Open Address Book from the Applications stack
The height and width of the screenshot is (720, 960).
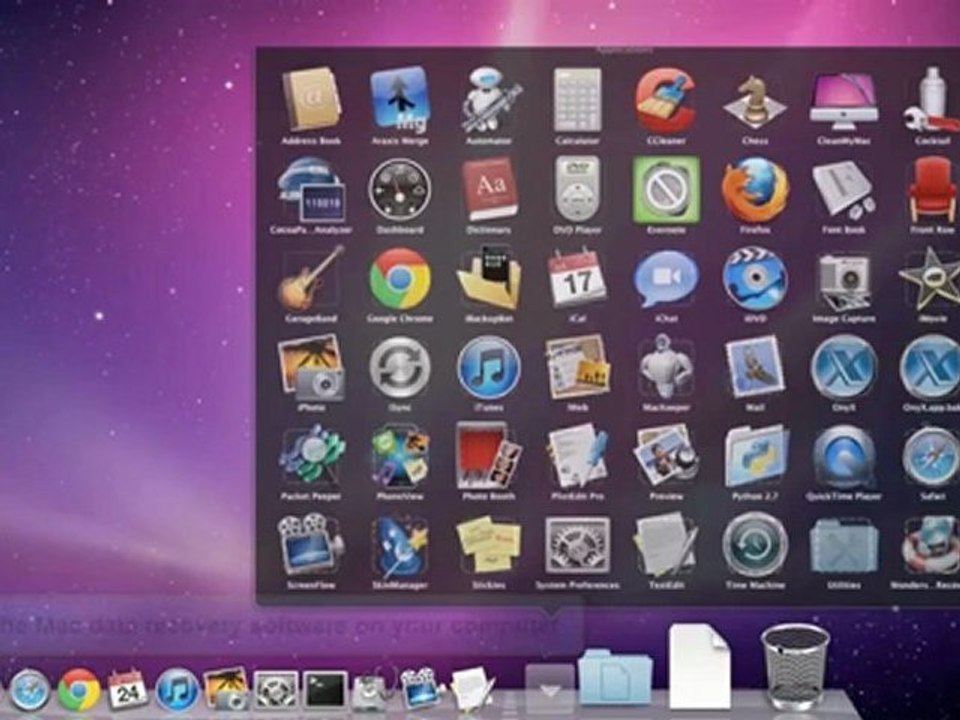pos(311,100)
